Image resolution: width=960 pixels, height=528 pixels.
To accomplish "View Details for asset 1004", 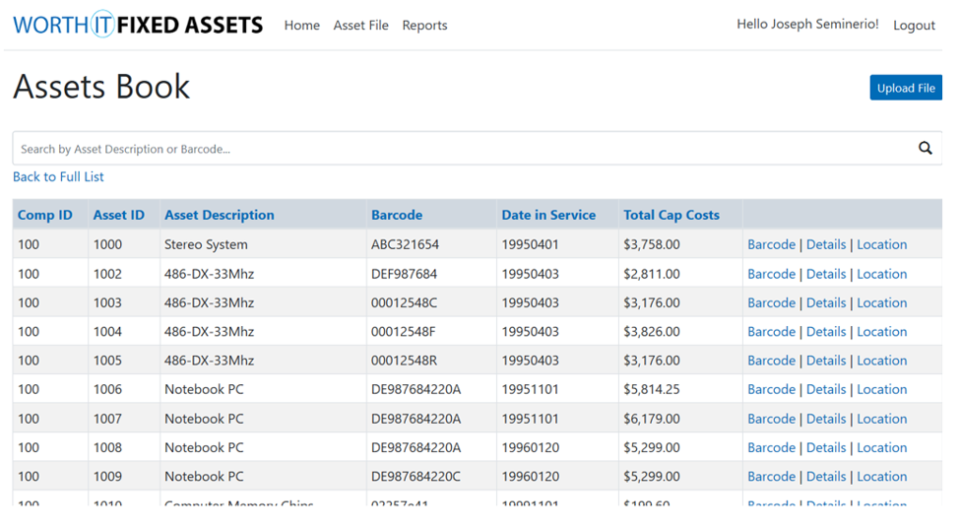I will point(825,331).
